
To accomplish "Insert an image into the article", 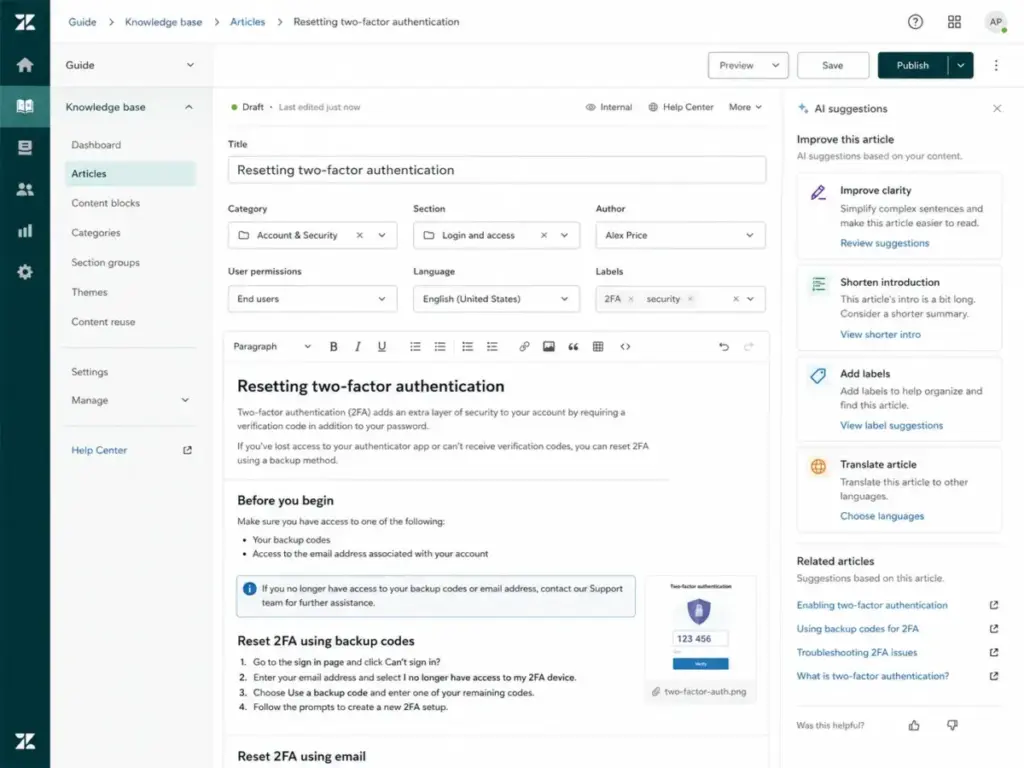I will pyautogui.click(x=549, y=347).
